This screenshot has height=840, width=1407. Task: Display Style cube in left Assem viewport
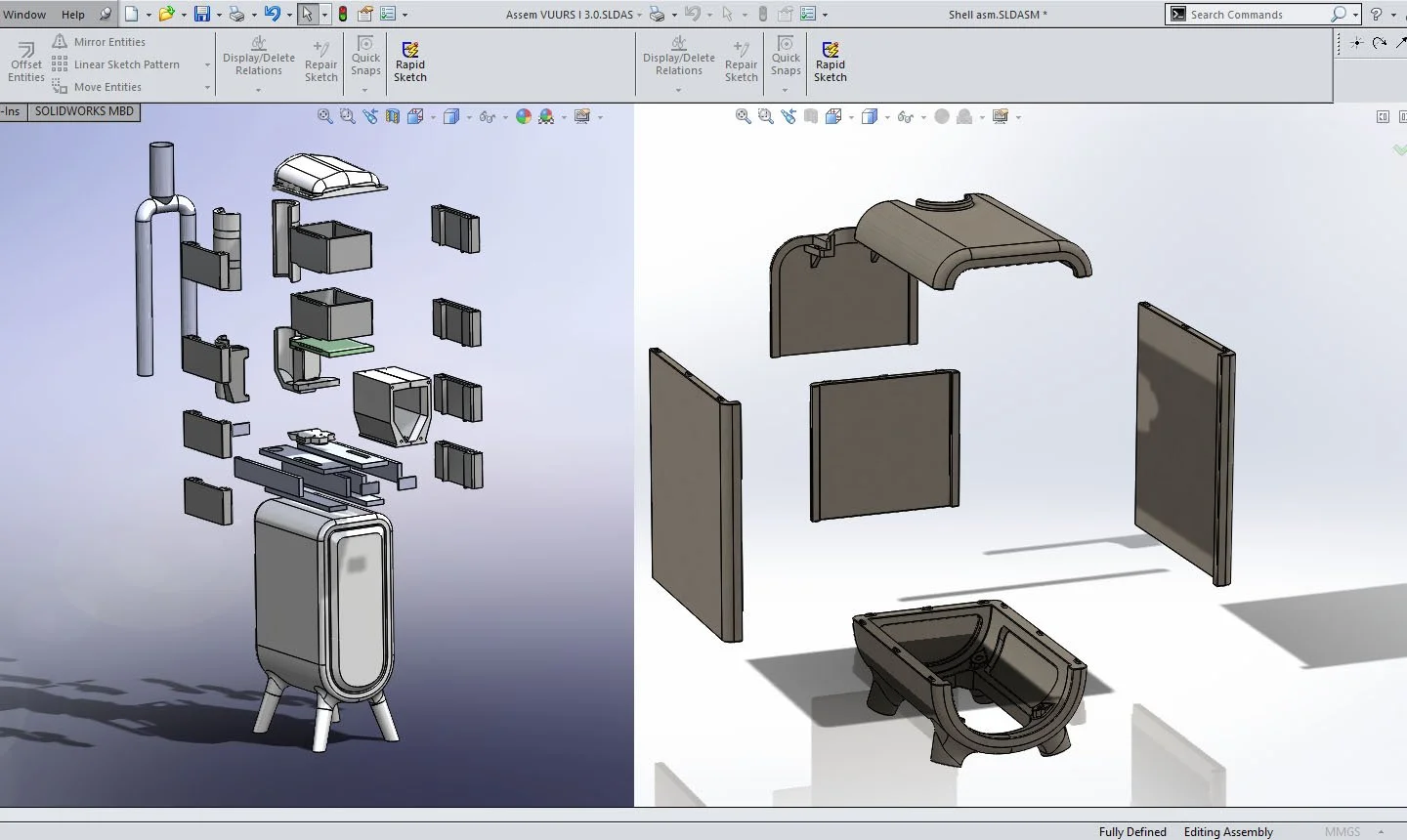(x=450, y=116)
